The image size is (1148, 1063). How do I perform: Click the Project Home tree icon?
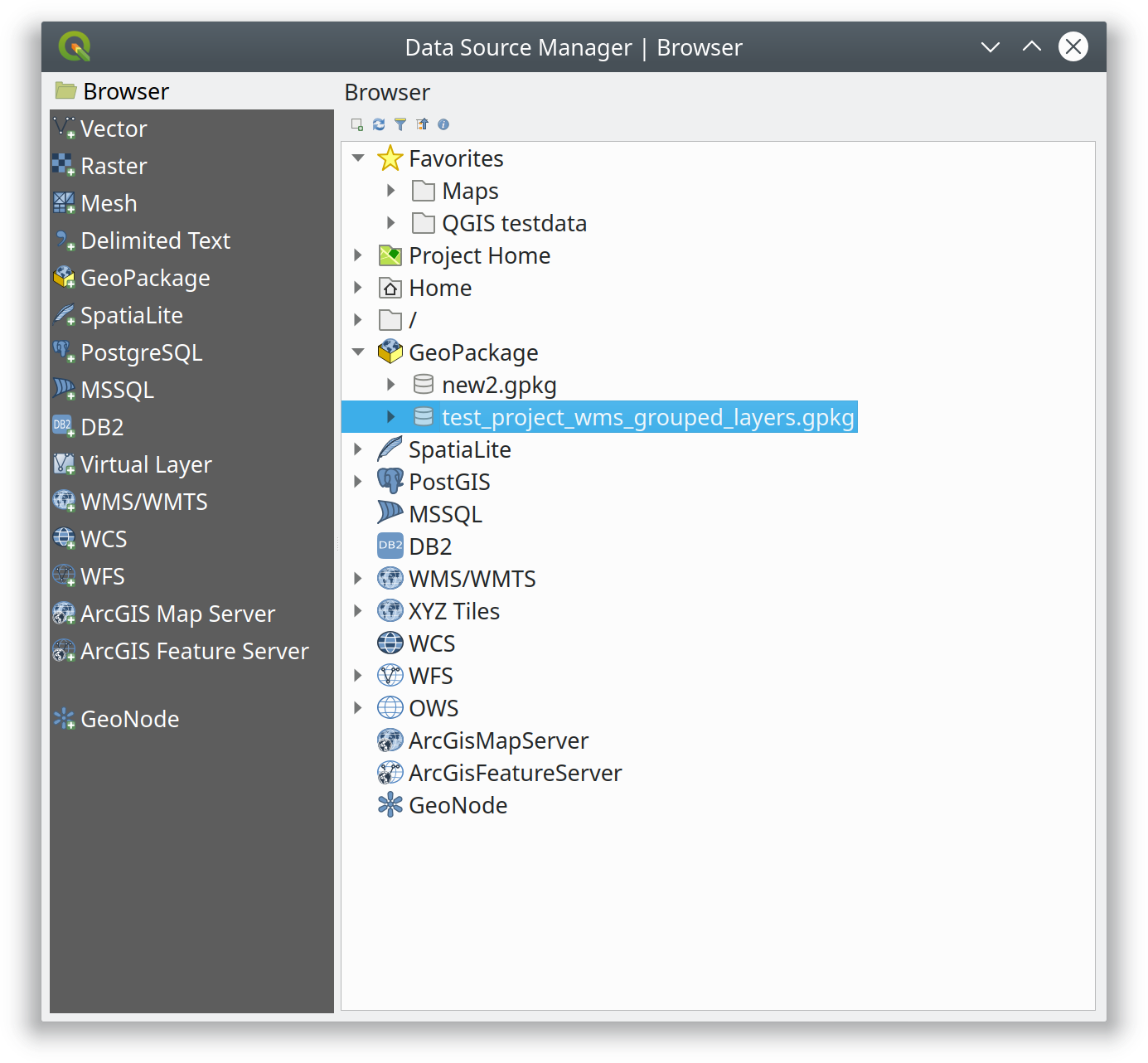click(x=390, y=255)
